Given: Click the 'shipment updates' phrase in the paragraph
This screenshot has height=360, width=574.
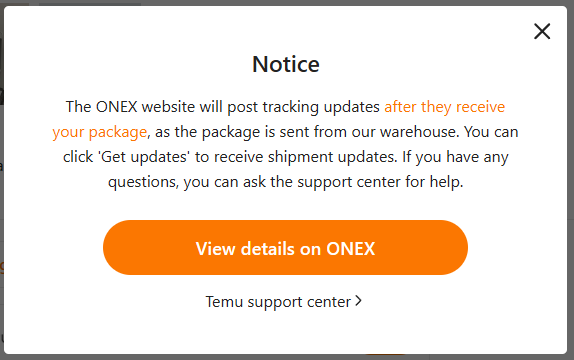Looking at the screenshot, I should point(332,157).
